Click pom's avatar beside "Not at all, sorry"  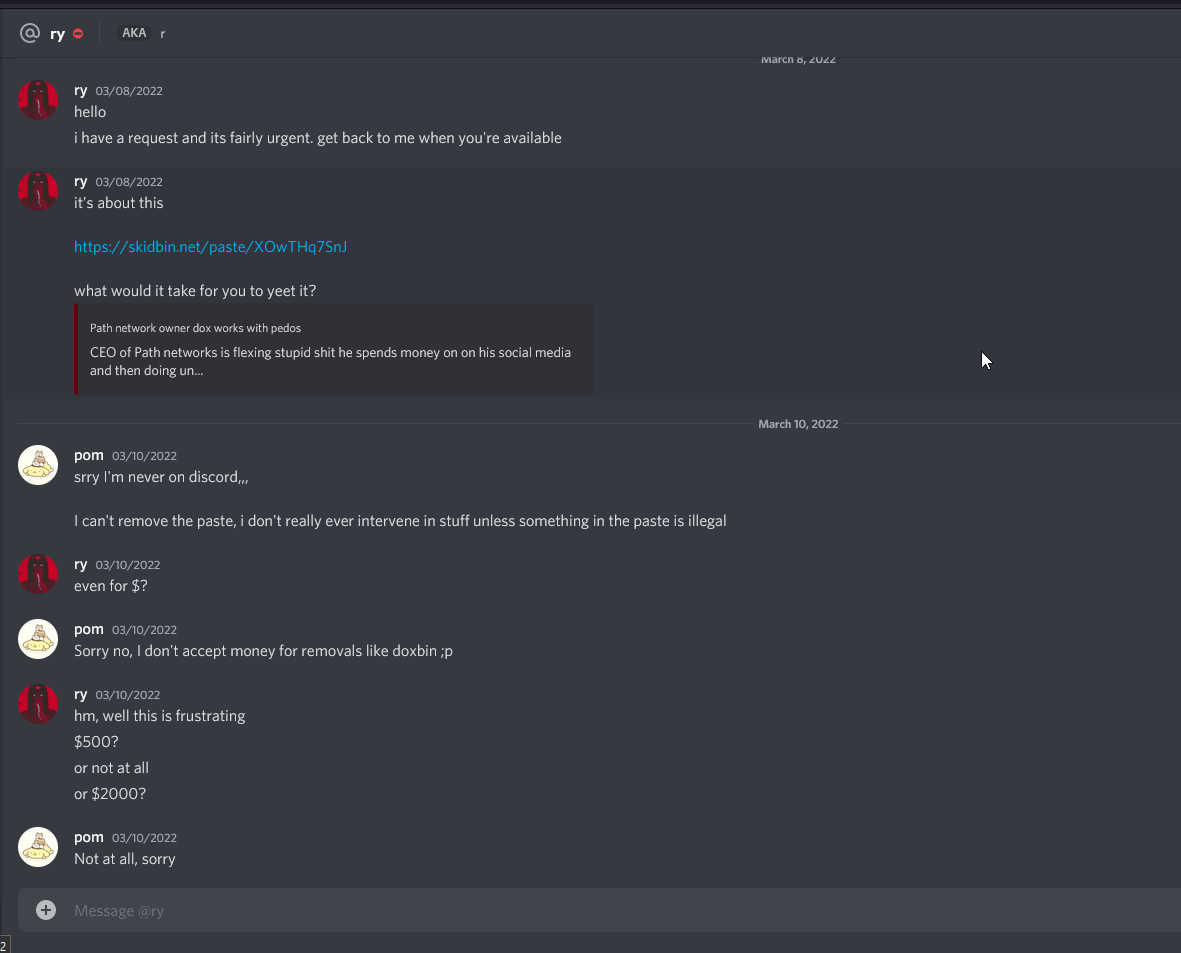(x=38, y=847)
